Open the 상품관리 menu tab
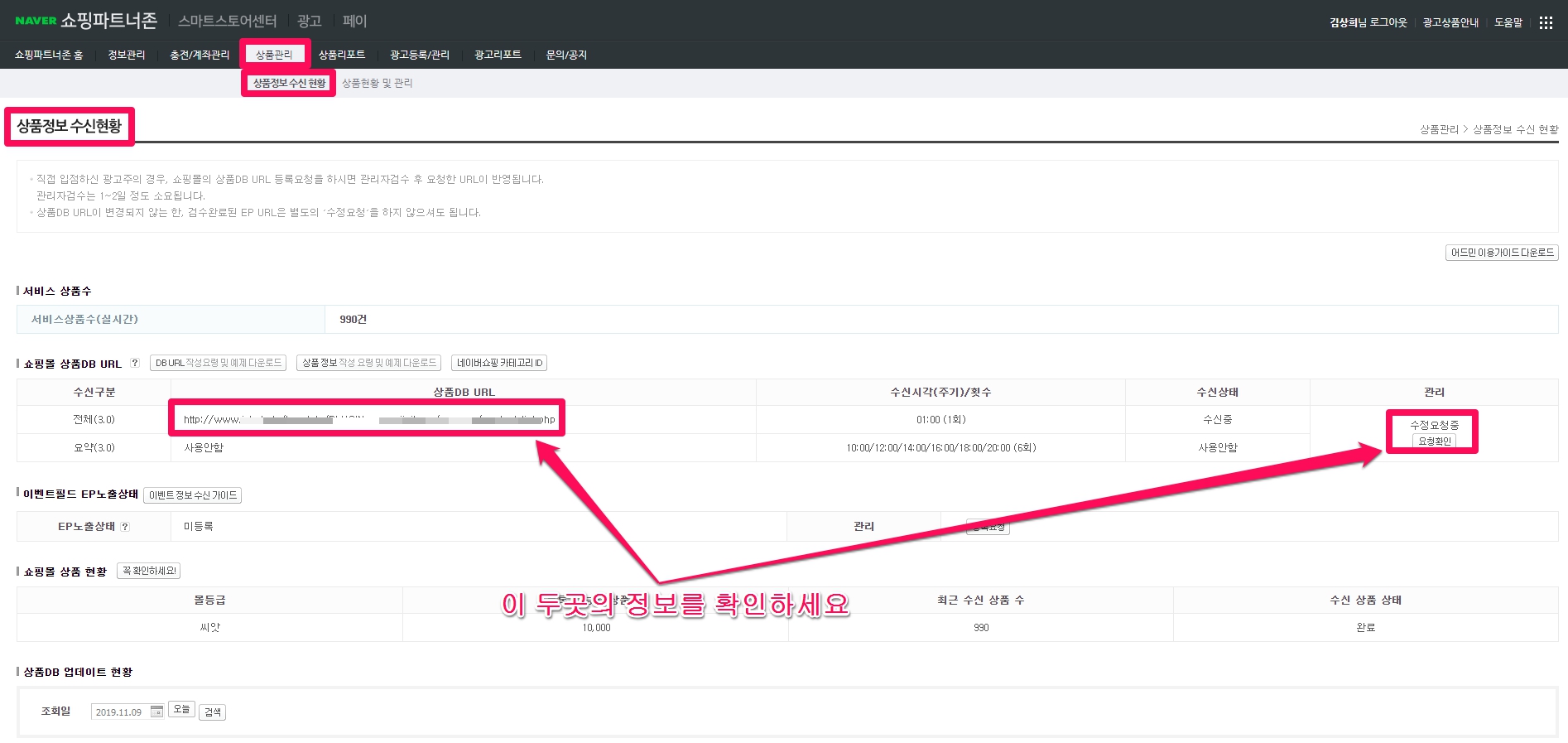The image size is (1568, 743). point(274,55)
